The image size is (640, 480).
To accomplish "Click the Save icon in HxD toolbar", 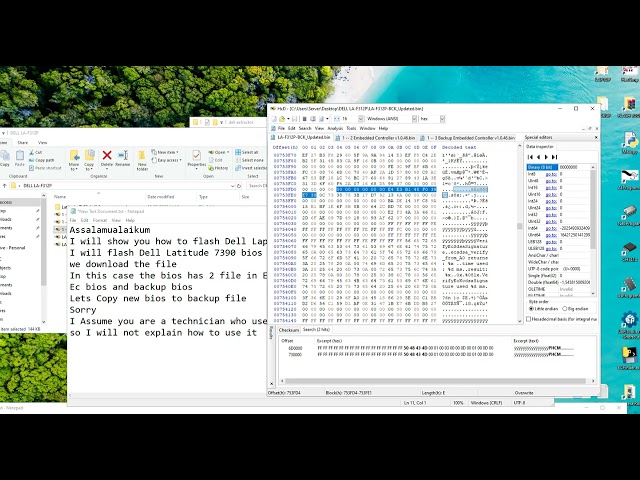I will click(x=294, y=119).
